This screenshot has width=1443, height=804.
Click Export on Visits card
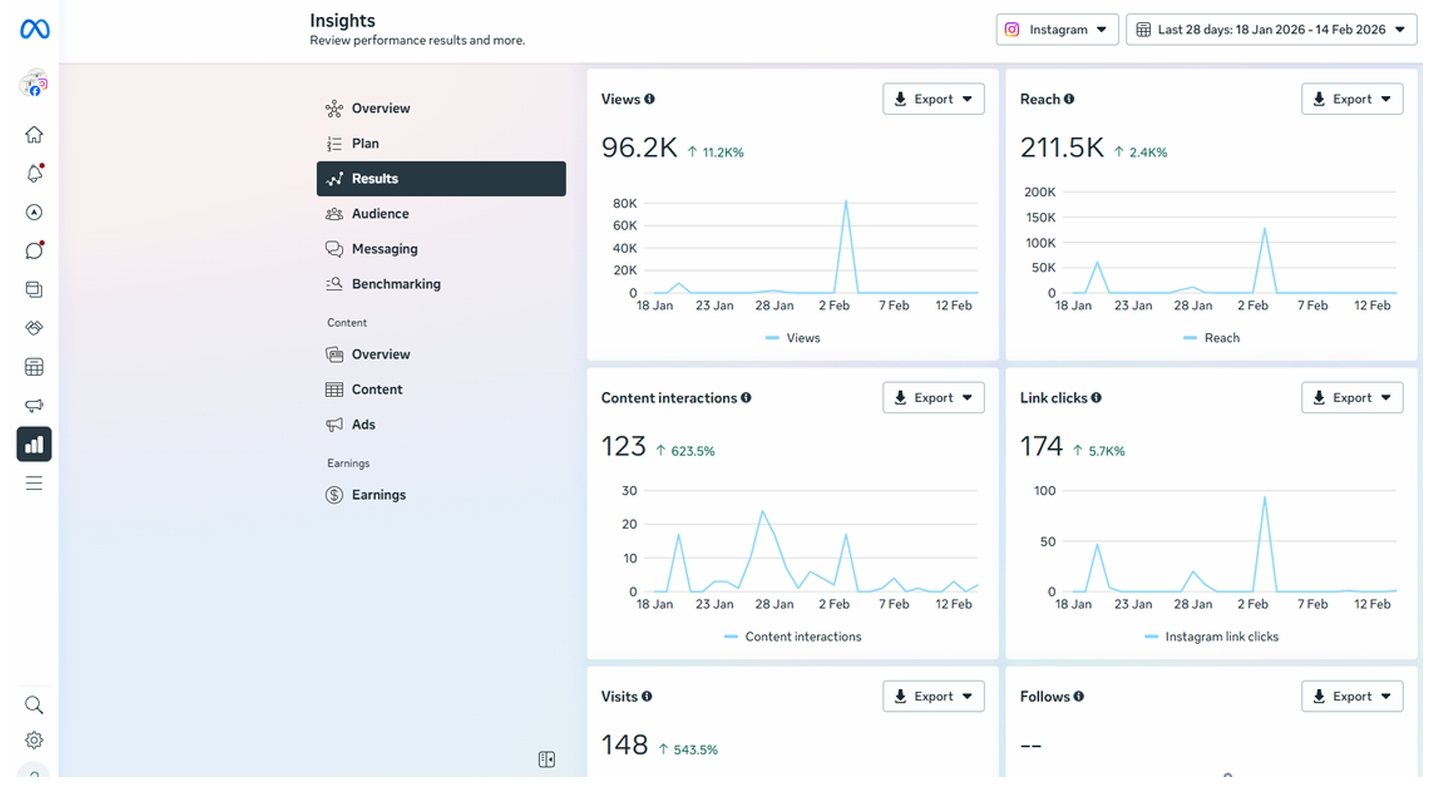tap(933, 697)
